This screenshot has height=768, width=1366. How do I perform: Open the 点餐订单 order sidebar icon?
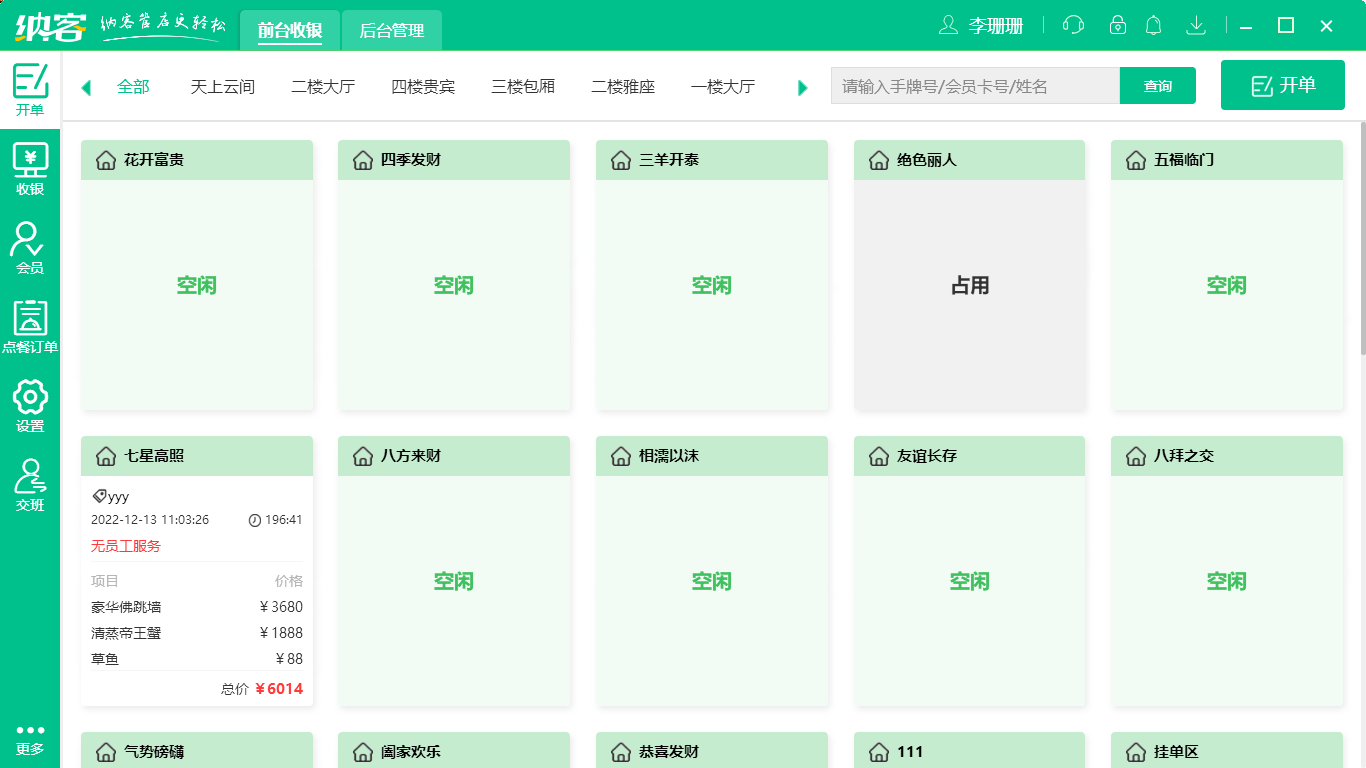coord(30,326)
